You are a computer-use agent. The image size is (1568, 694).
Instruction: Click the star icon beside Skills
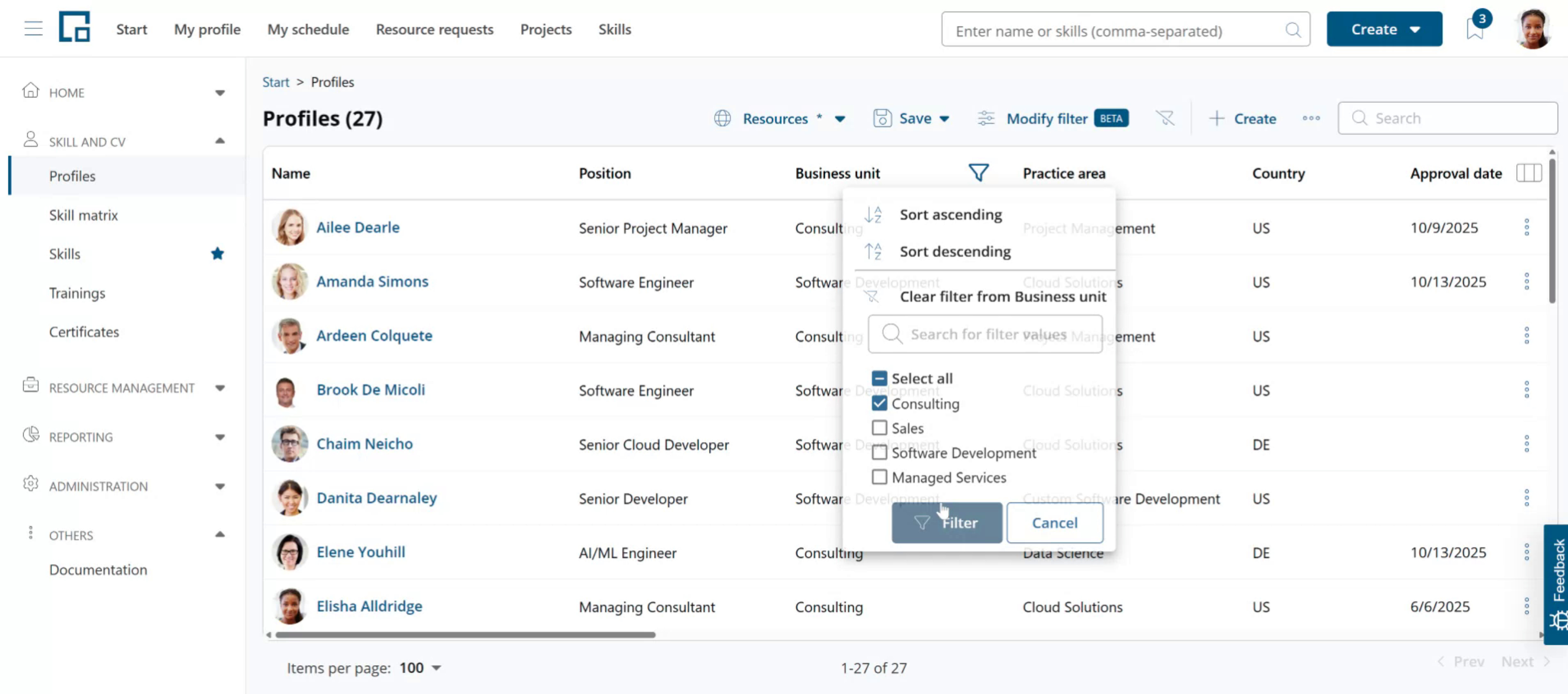point(217,253)
